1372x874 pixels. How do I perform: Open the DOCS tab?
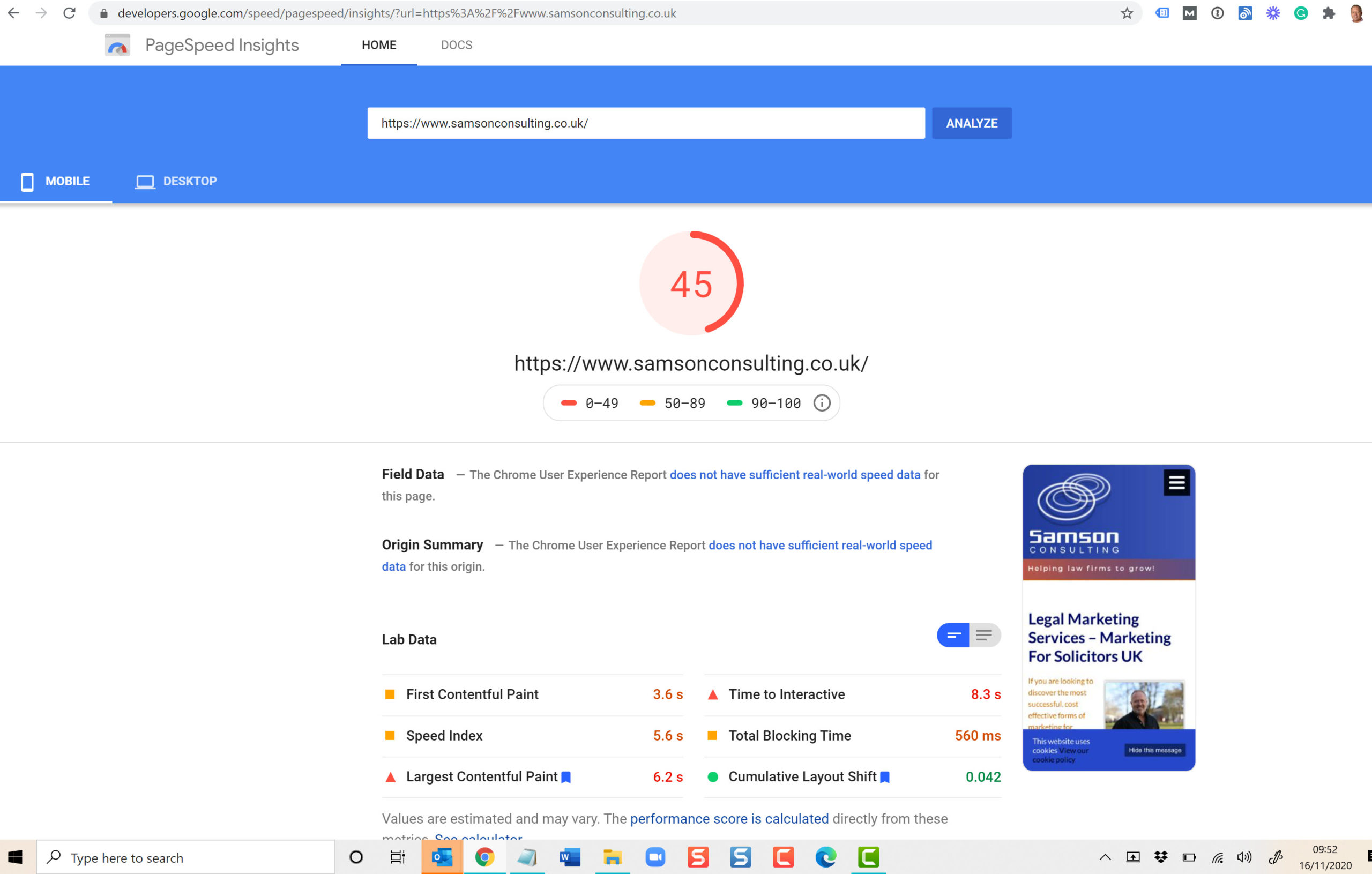click(x=457, y=45)
